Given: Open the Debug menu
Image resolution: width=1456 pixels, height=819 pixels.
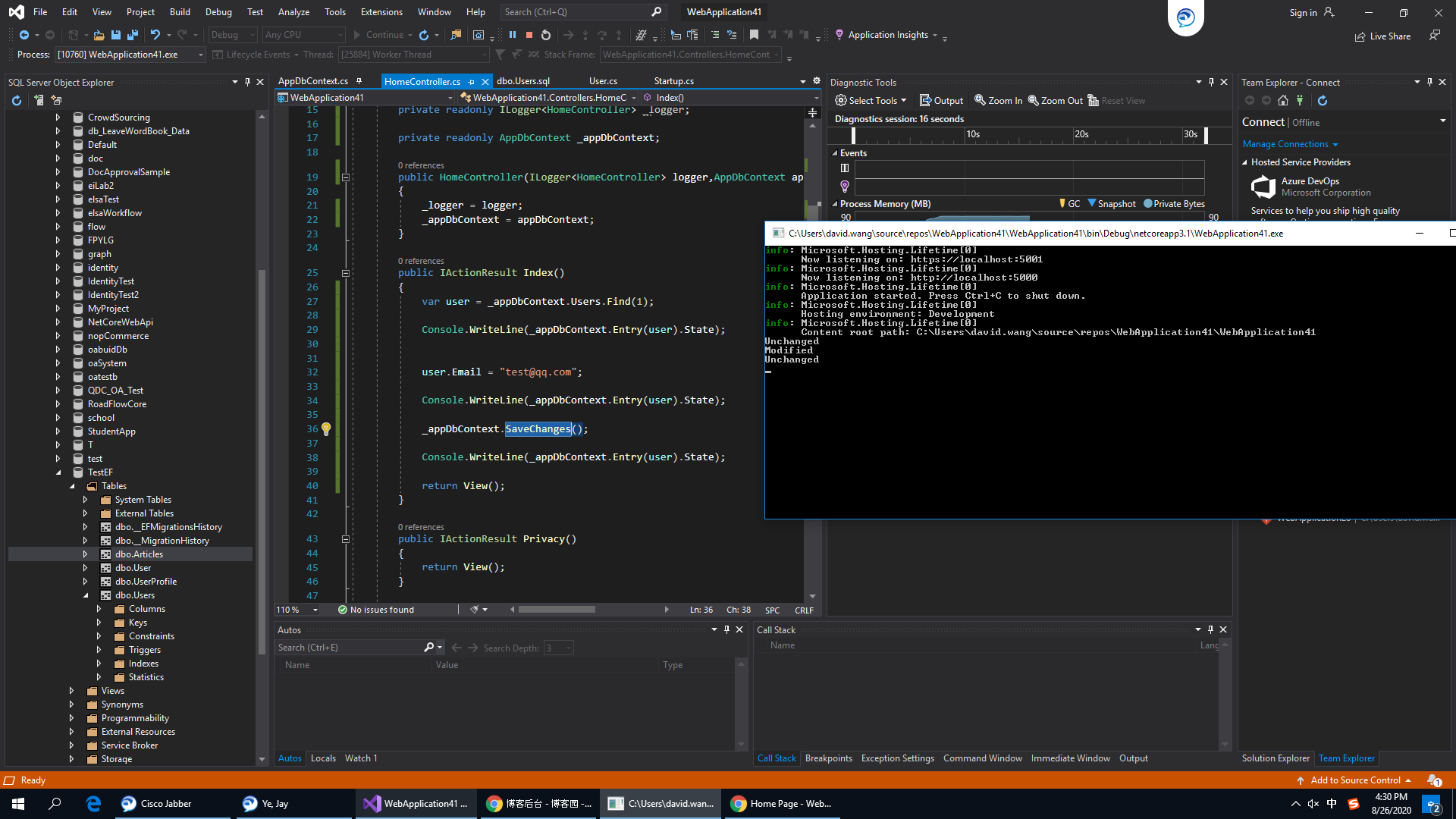Looking at the screenshot, I should pos(218,11).
